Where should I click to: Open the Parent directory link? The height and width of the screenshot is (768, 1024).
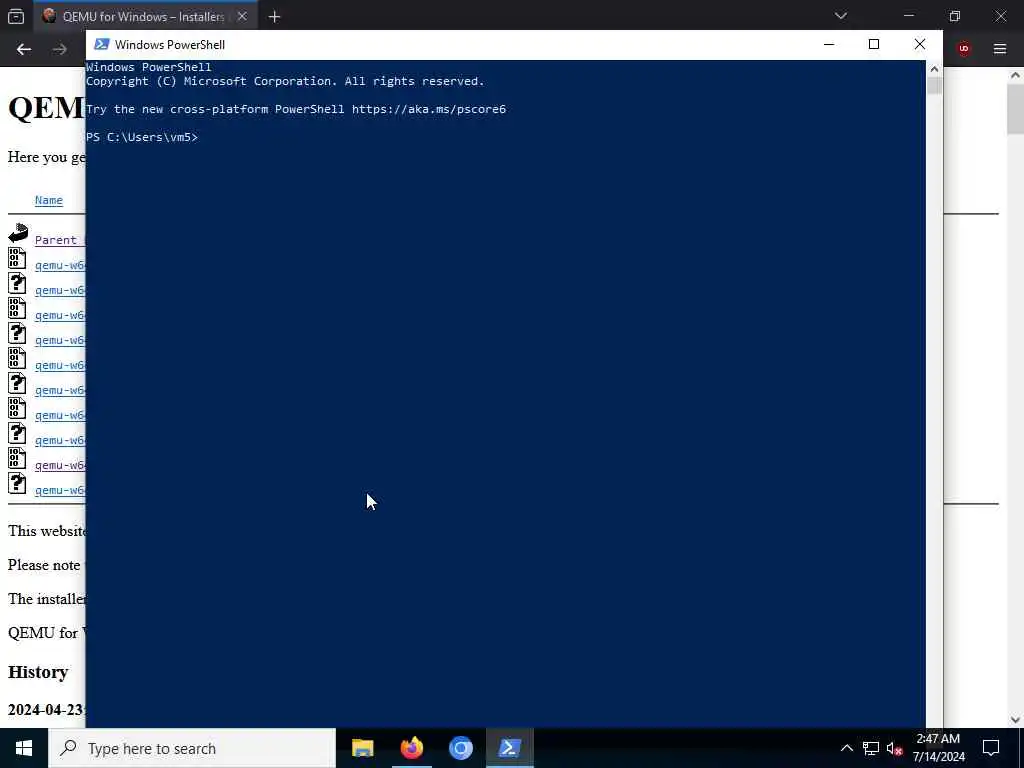(59, 240)
